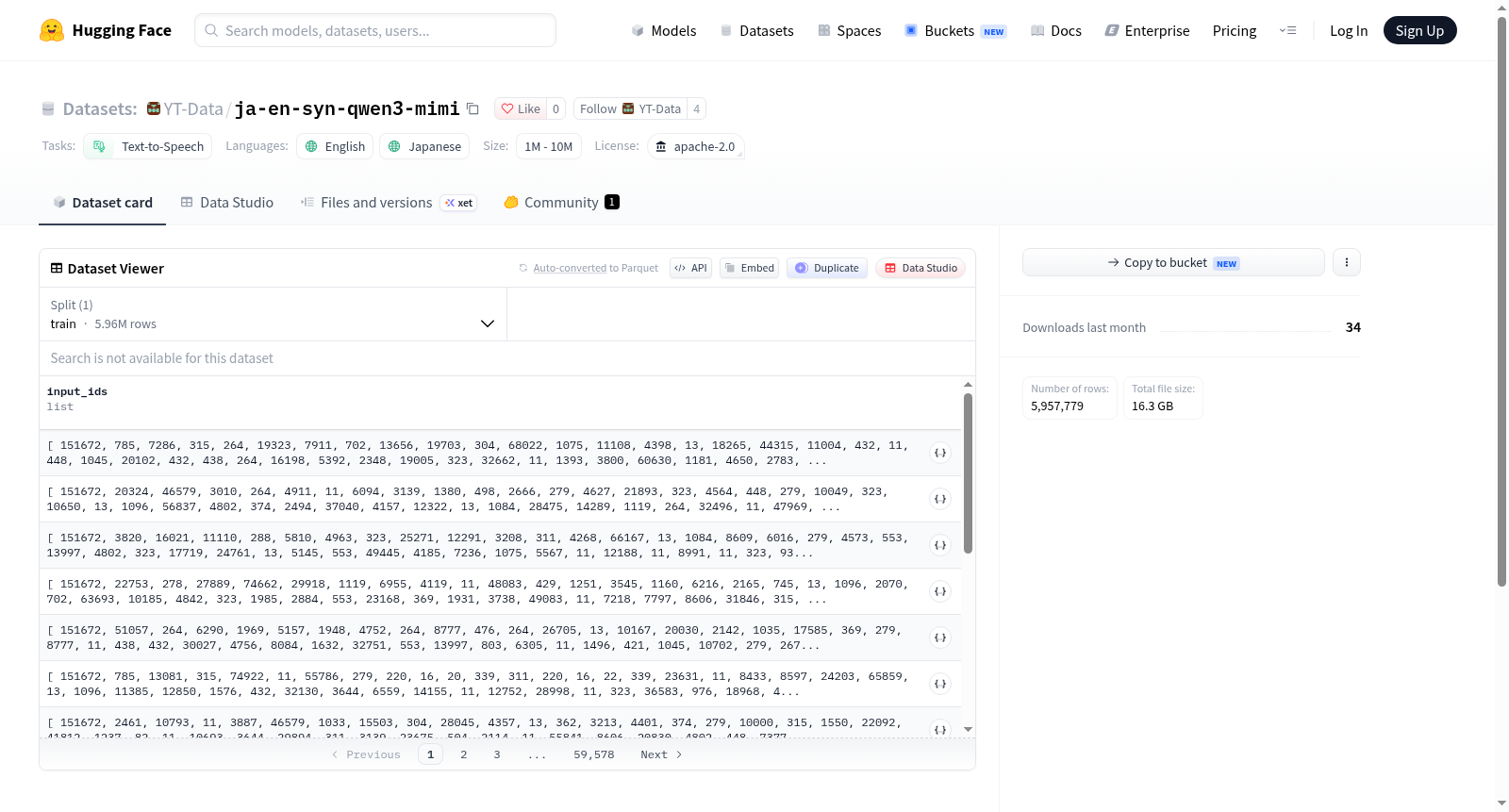The image size is (1509, 812).
Task: Expand the Split train dropdown
Action: tap(273, 314)
